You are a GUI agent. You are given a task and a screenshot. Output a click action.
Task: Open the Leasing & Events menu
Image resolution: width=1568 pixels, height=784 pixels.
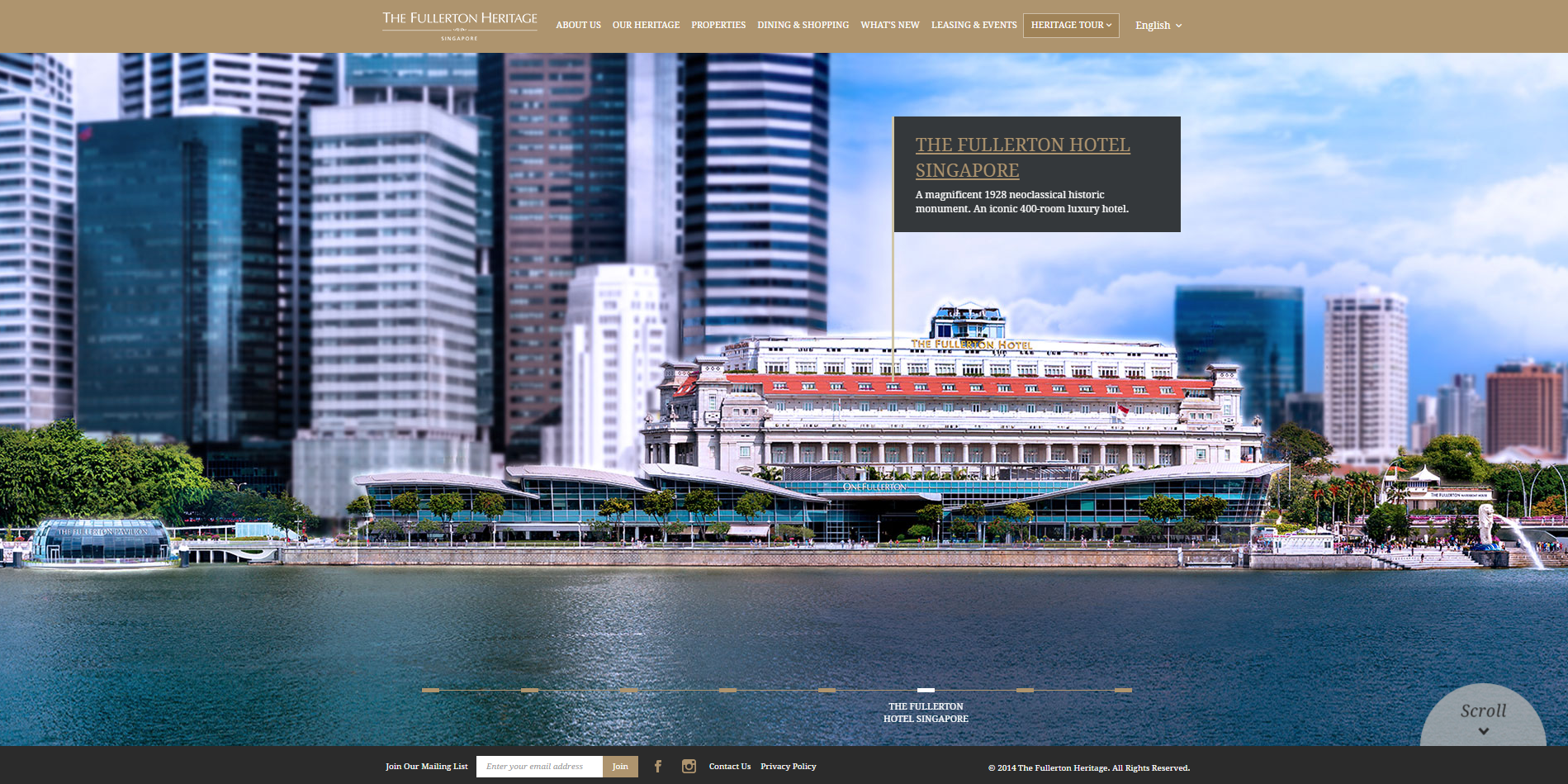click(973, 26)
